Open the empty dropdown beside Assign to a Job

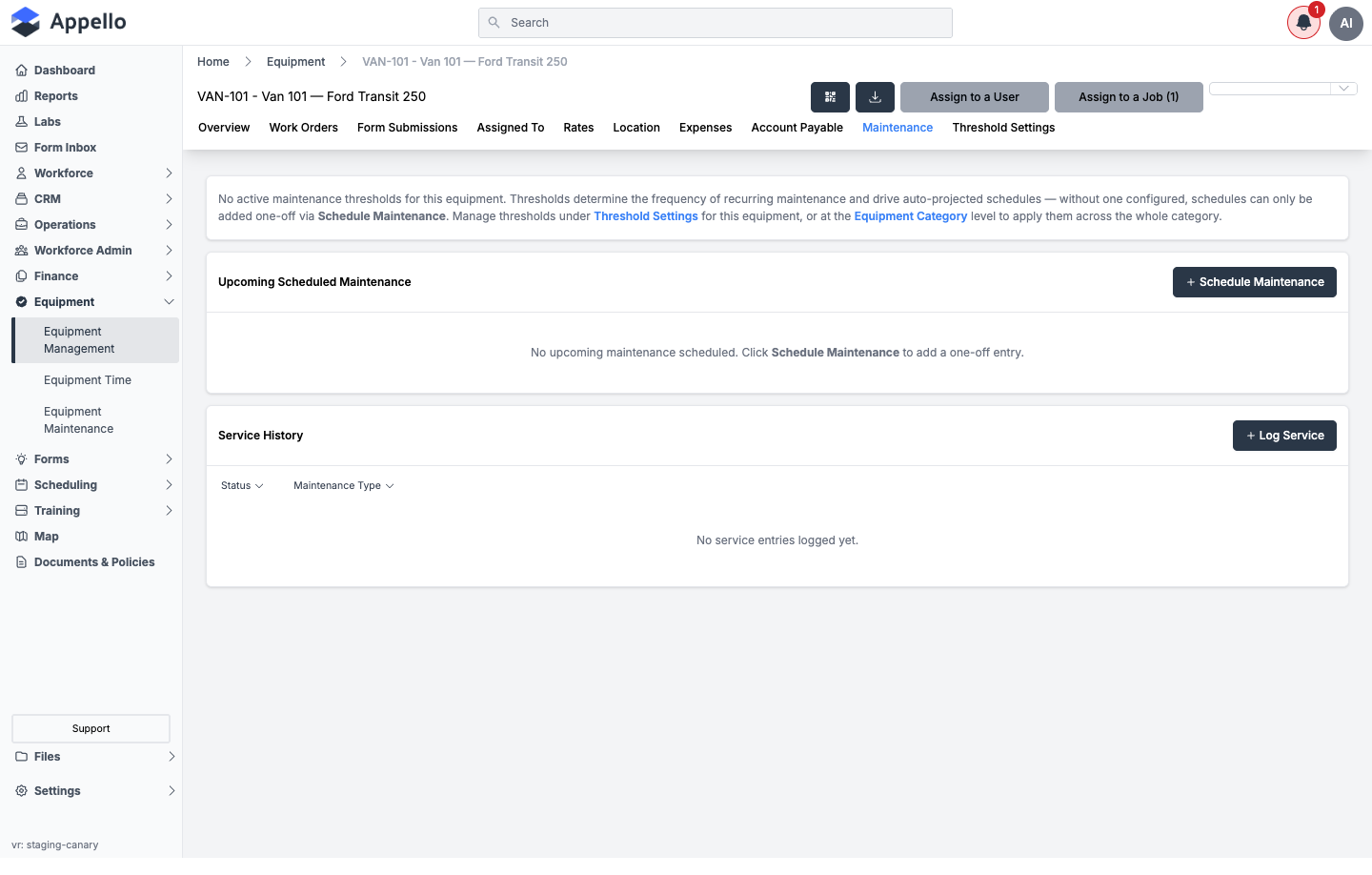(x=1282, y=89)
